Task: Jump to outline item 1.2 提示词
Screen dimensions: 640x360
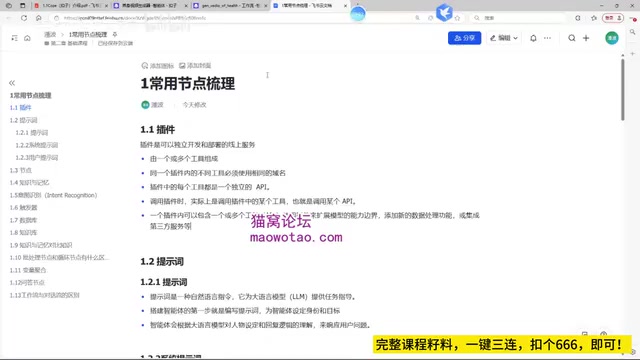Action: click(23, 120)
